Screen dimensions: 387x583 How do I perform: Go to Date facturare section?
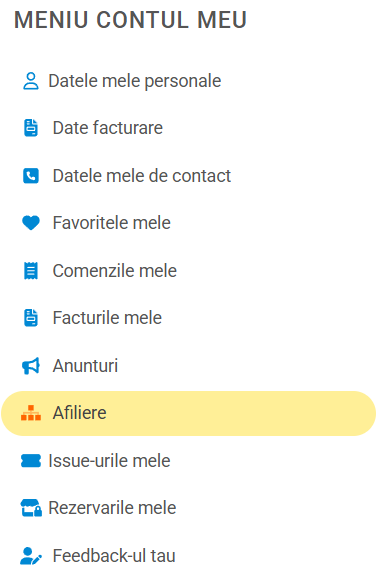click(x=108, y=128)
